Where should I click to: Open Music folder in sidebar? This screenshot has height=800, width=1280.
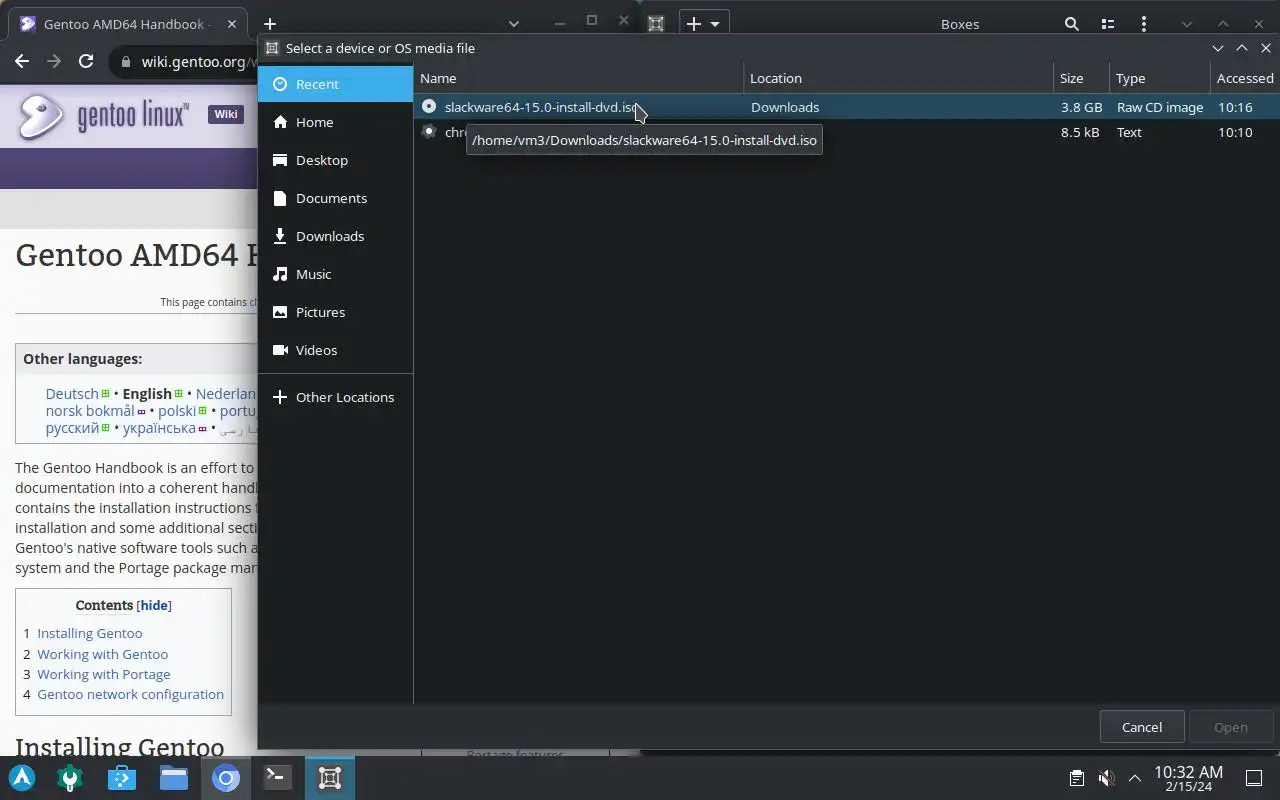click(335, 274)
